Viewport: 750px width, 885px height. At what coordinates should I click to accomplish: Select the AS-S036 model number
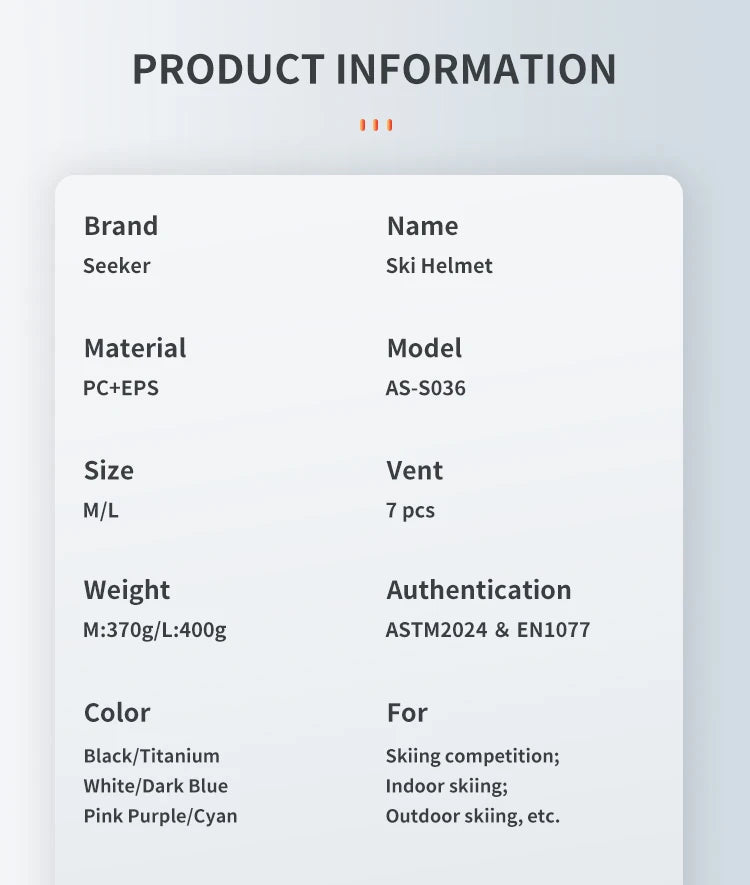coord(426,388)
